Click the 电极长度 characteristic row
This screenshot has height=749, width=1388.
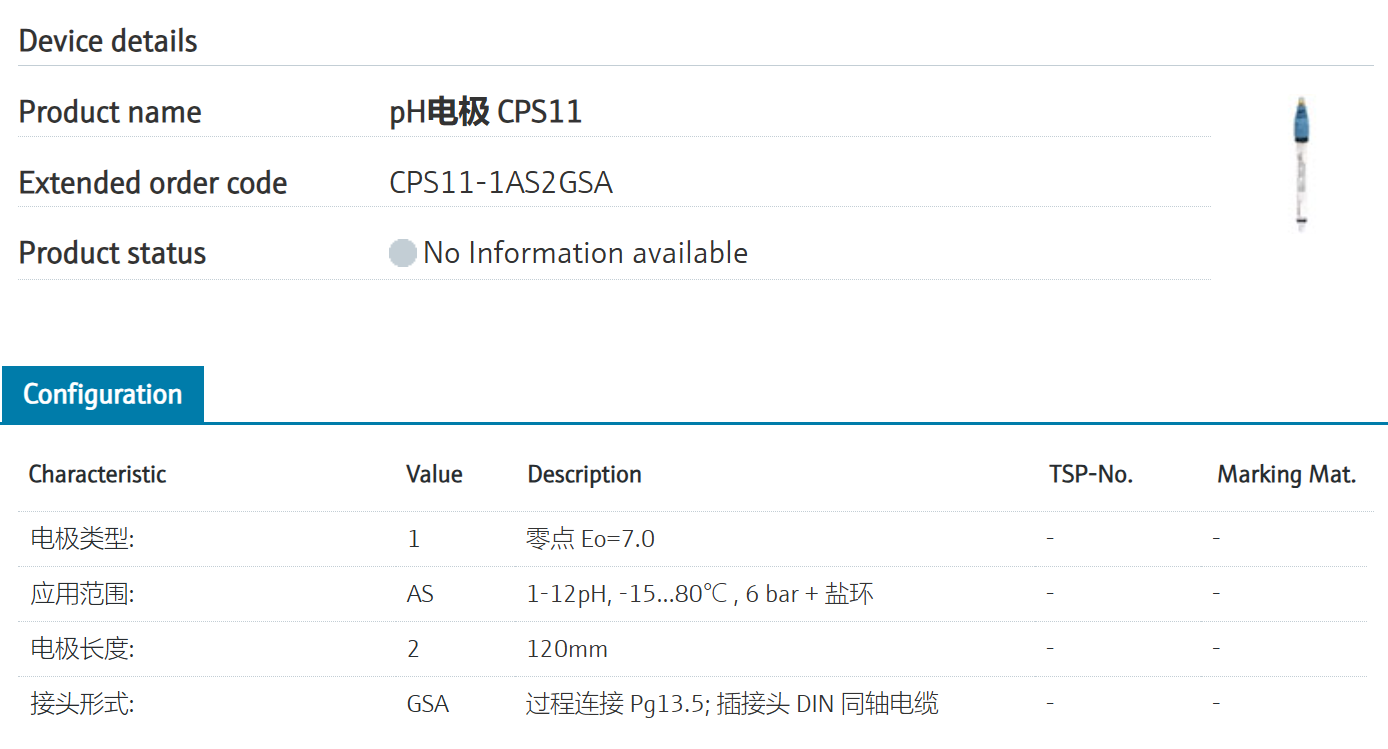[82, 649]
